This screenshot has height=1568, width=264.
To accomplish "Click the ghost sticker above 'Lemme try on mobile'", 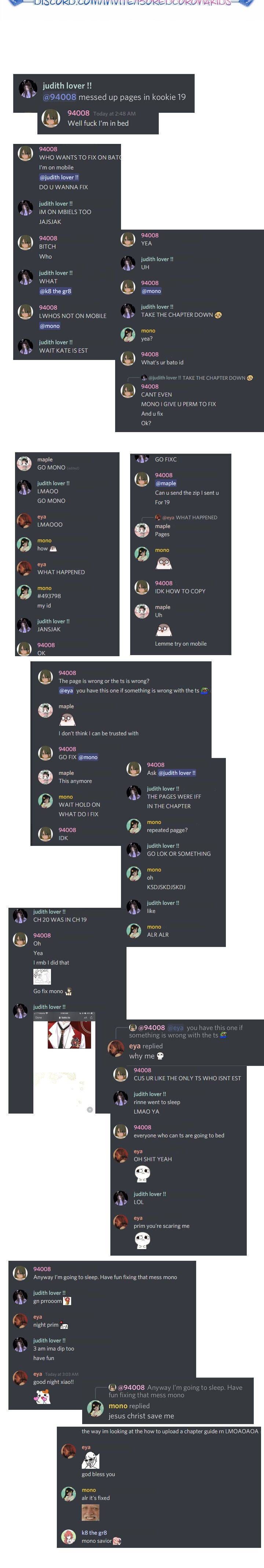I will [164, 629].
